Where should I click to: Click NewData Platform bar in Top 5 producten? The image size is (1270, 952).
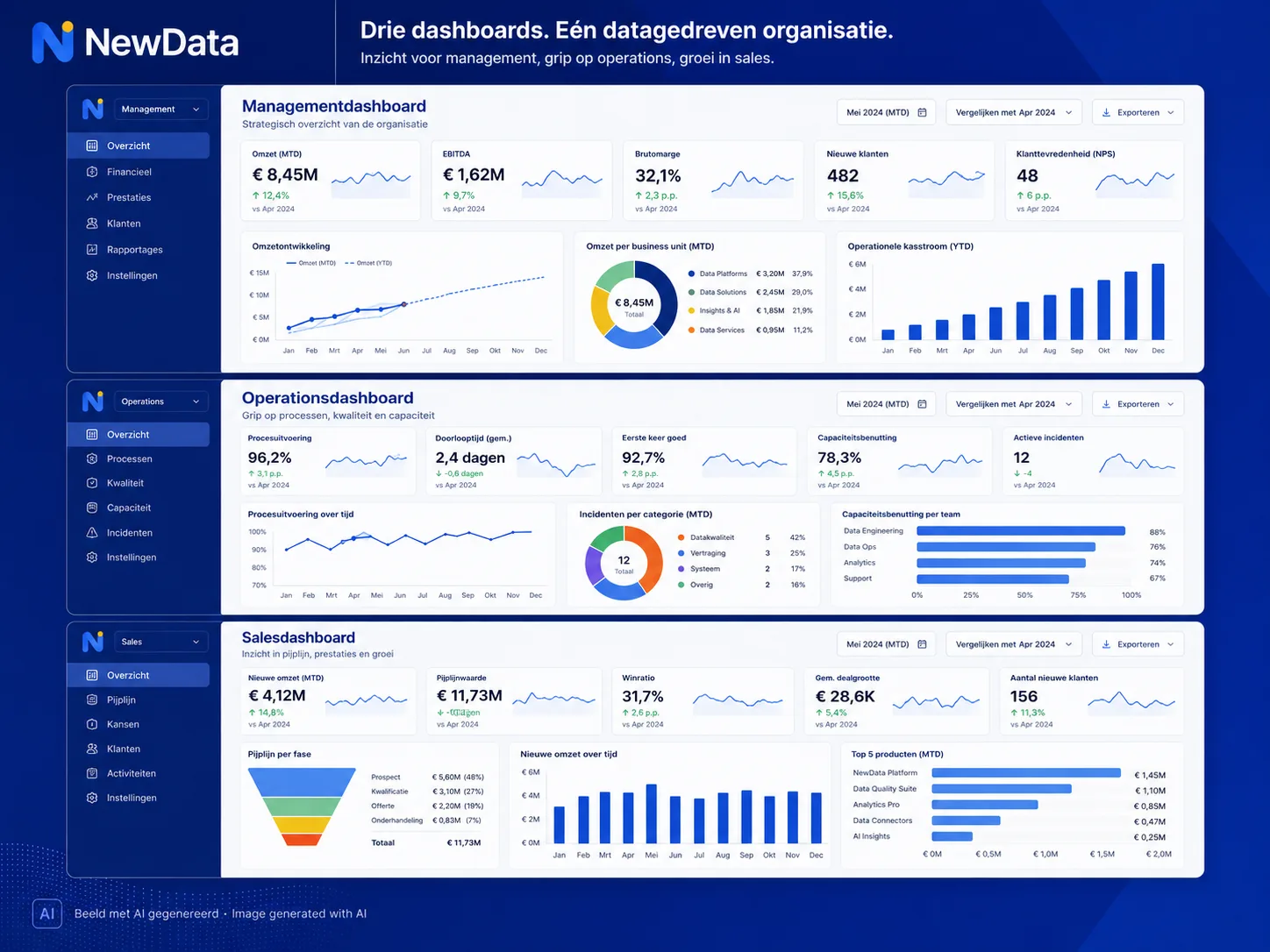1026,773
